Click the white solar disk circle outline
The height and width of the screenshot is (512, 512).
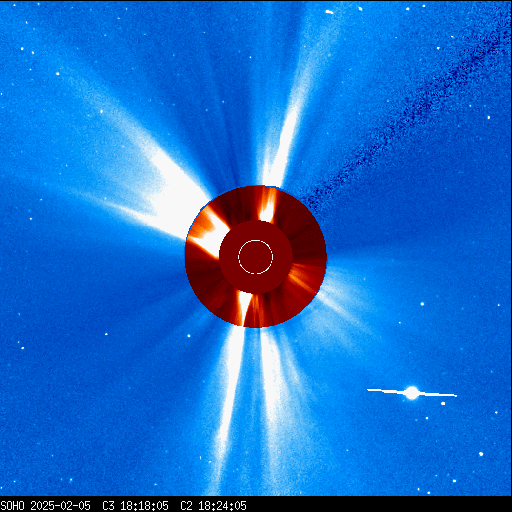256,257
